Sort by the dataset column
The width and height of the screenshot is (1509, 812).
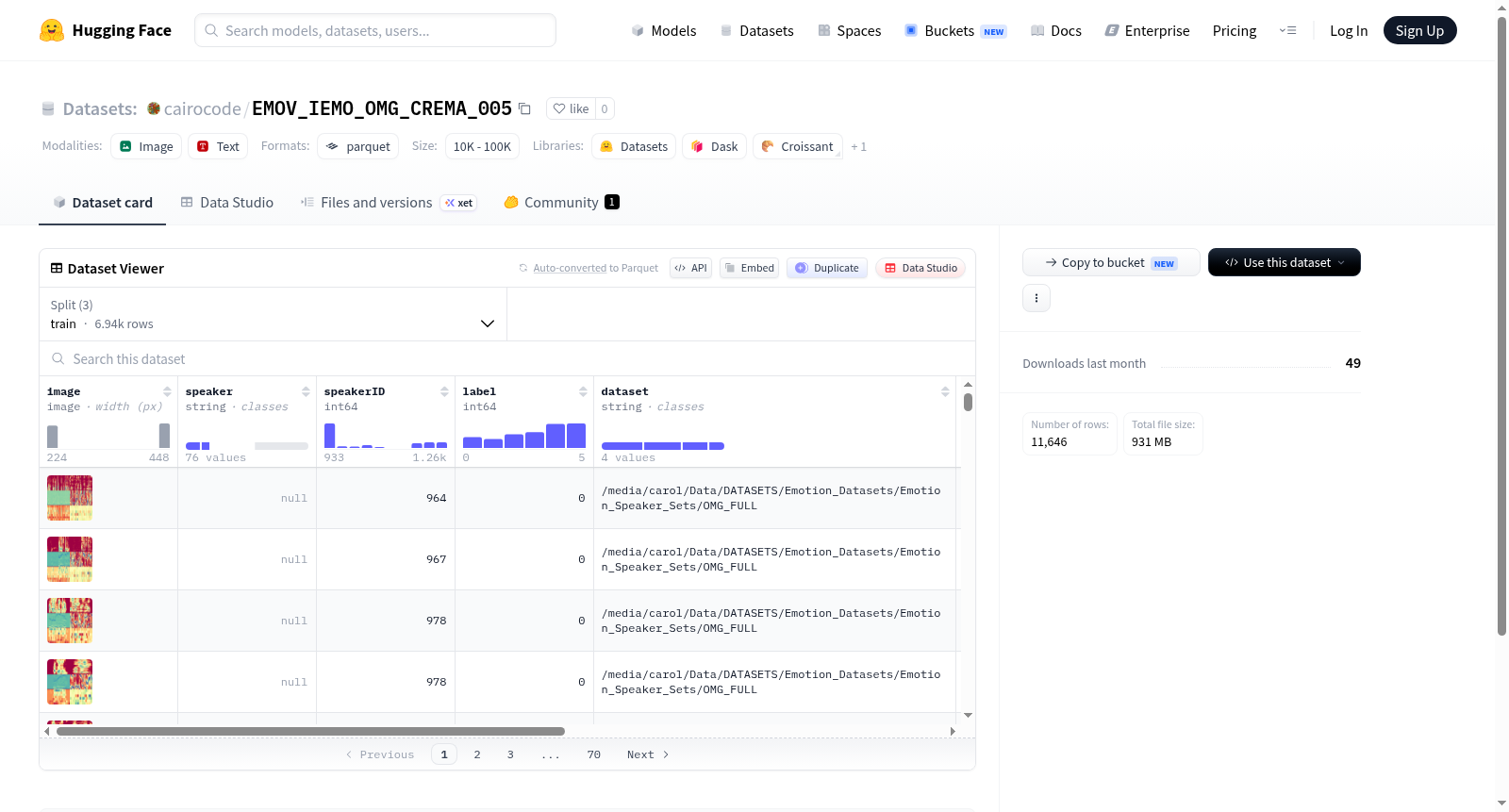[x=945, y=391]
